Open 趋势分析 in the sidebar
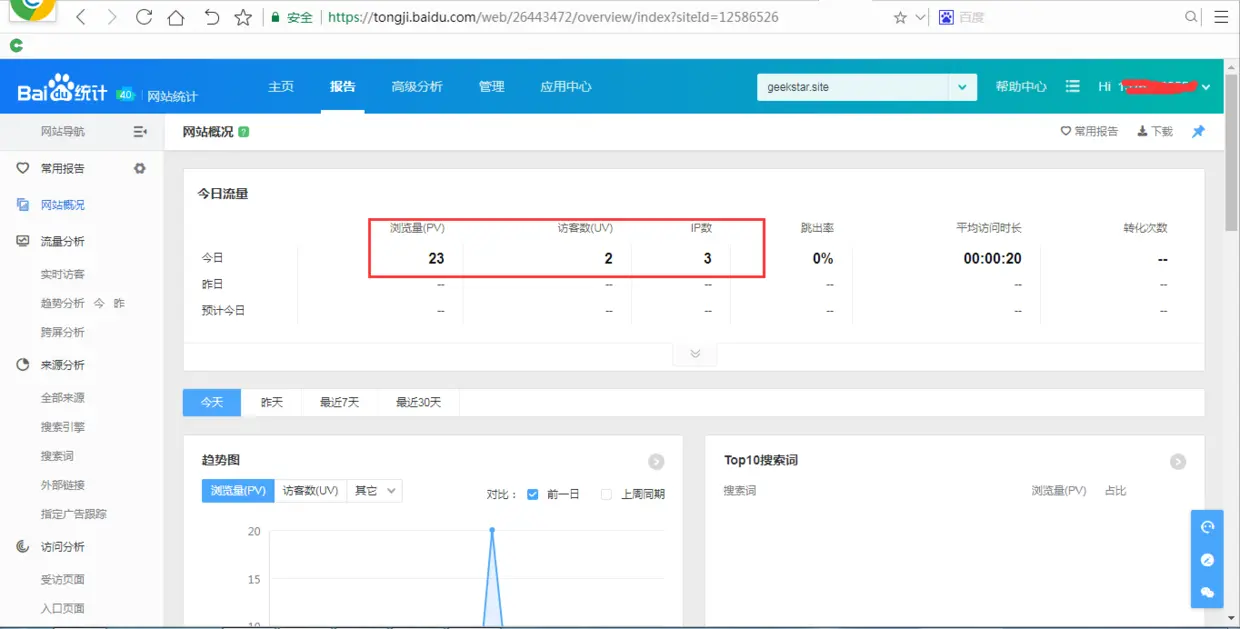The width and height of the screenshot is (1240, 629). point(63,303)
